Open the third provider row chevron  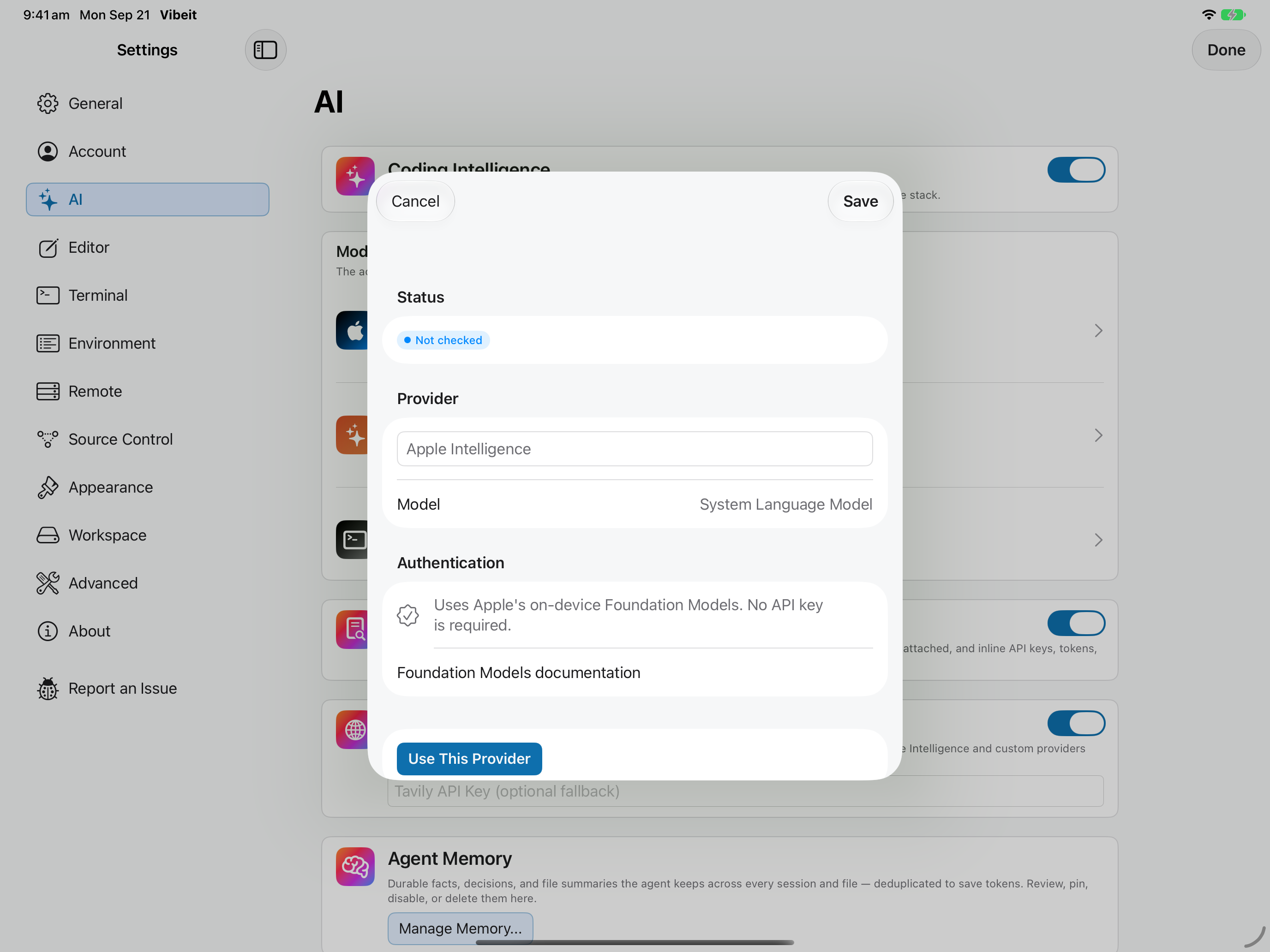[1098, 540]
